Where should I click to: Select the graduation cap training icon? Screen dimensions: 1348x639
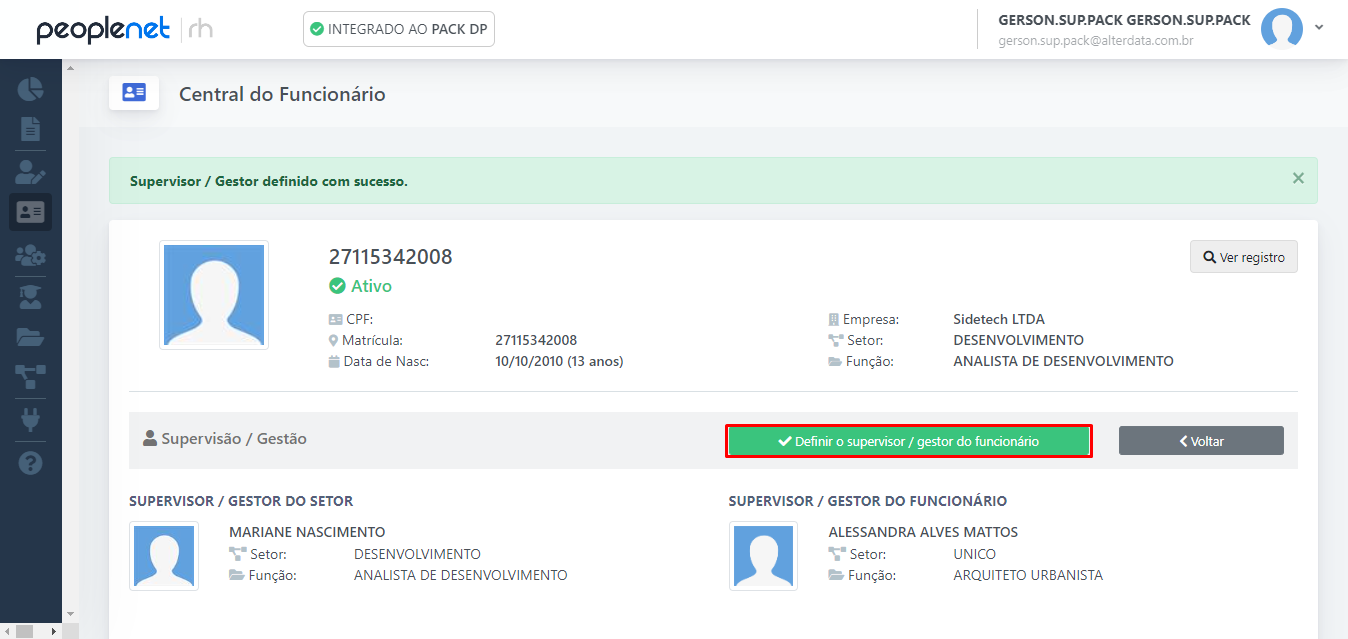30,296
